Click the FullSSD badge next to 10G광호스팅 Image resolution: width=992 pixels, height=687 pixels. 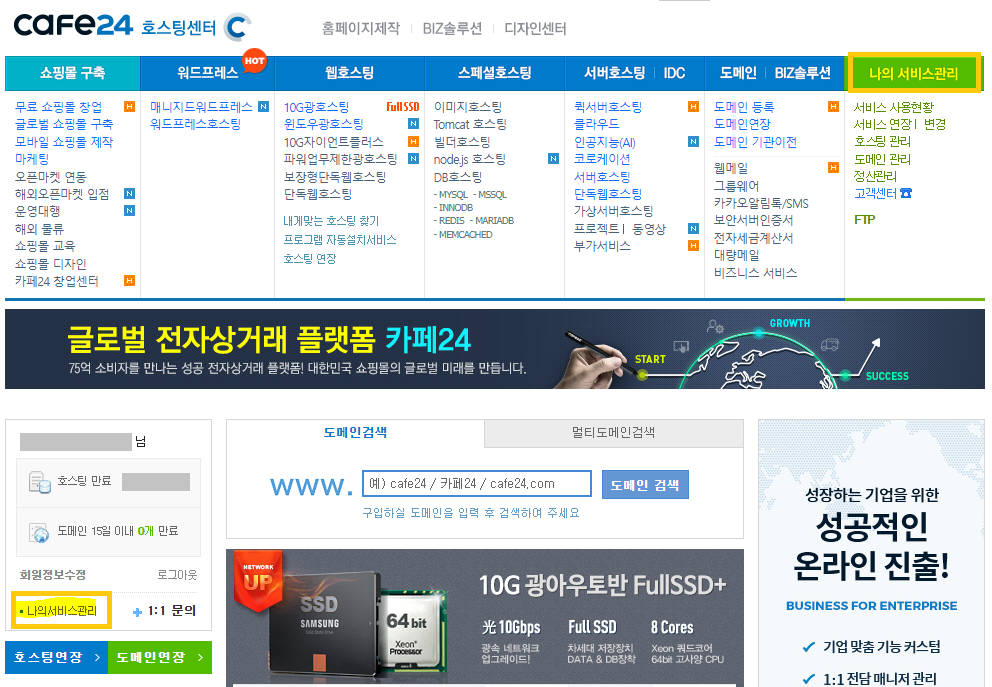[x=402, y=107]
